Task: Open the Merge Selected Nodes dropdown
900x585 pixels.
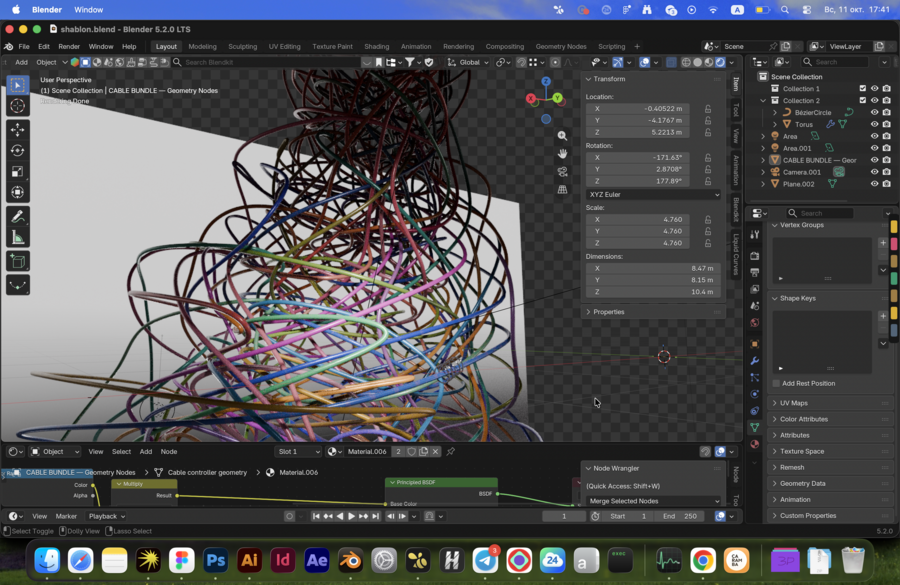Action: [x=653, y=501]
